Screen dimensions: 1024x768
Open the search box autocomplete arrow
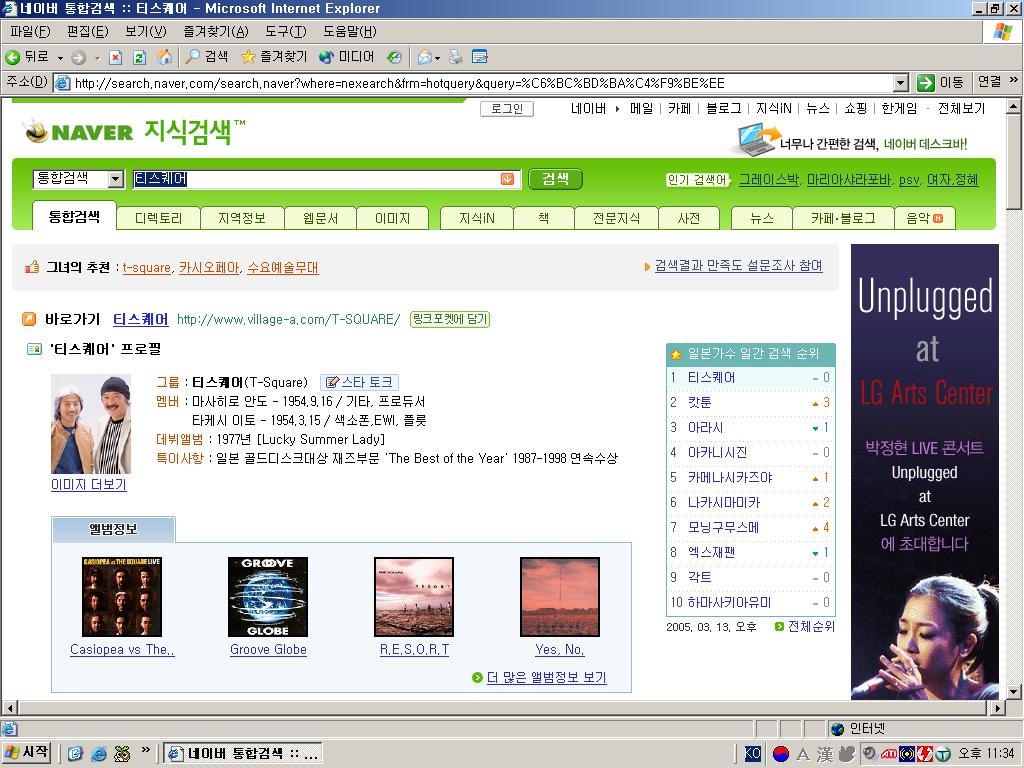click(x=507, y=179)
